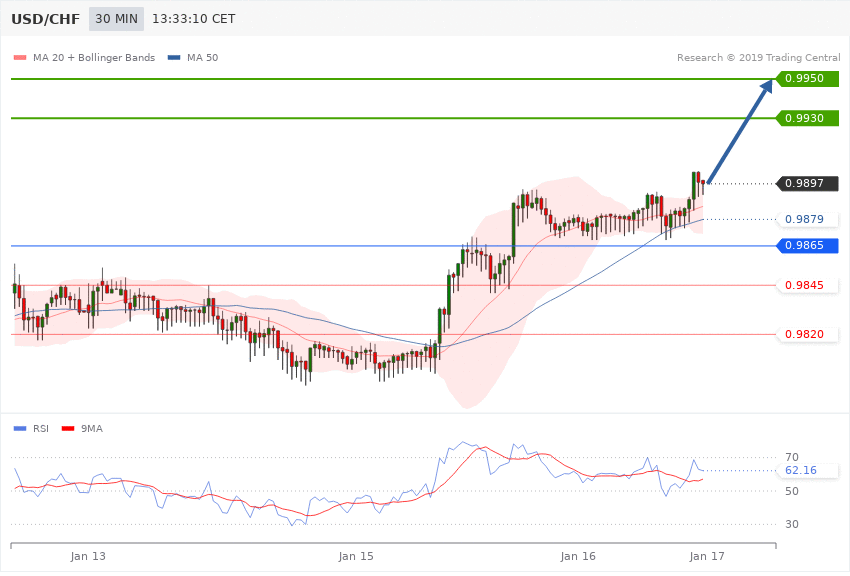
Task: Select the 0.9865 blue pivot label
Action: (808, 245)
